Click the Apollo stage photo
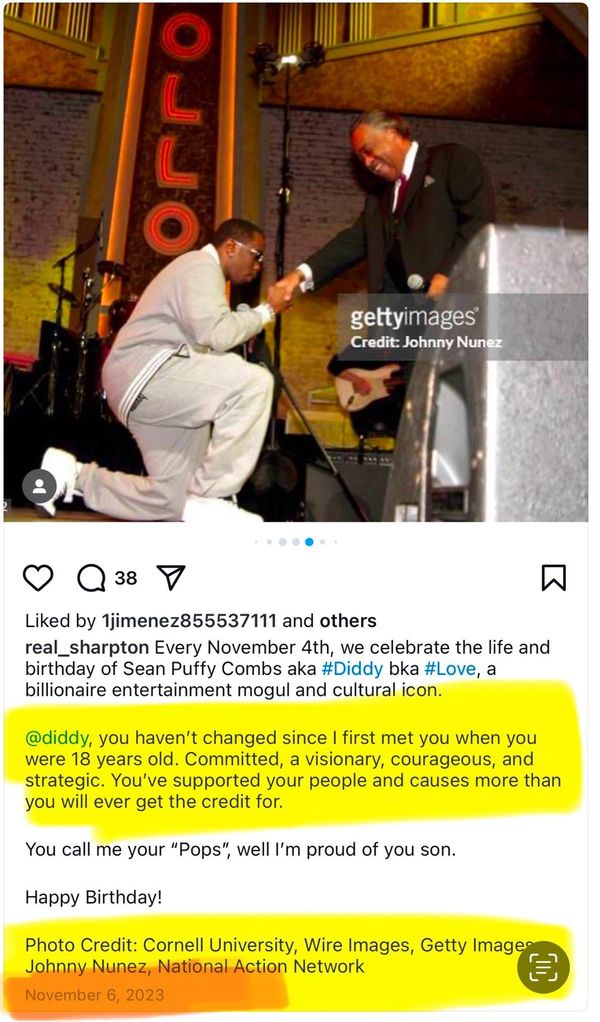The width and height of the screenshot is (600, 1022). tap(296, 262)
